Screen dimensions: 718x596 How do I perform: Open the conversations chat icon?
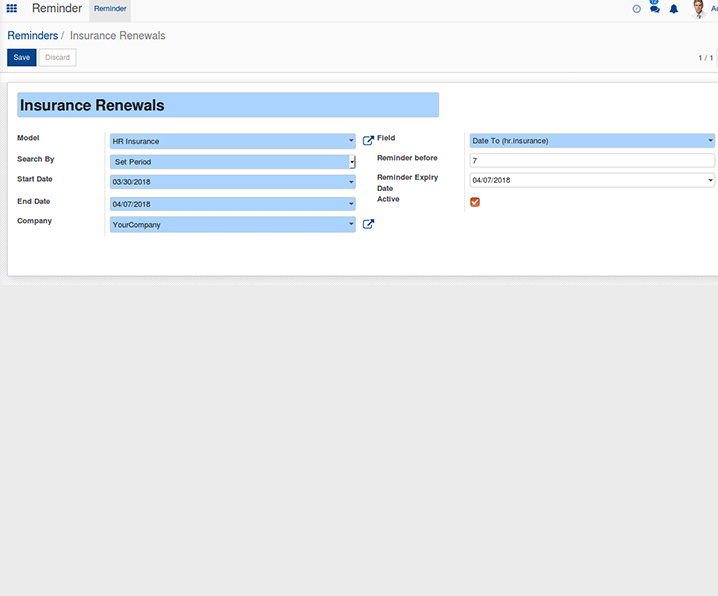pos(654,9)
